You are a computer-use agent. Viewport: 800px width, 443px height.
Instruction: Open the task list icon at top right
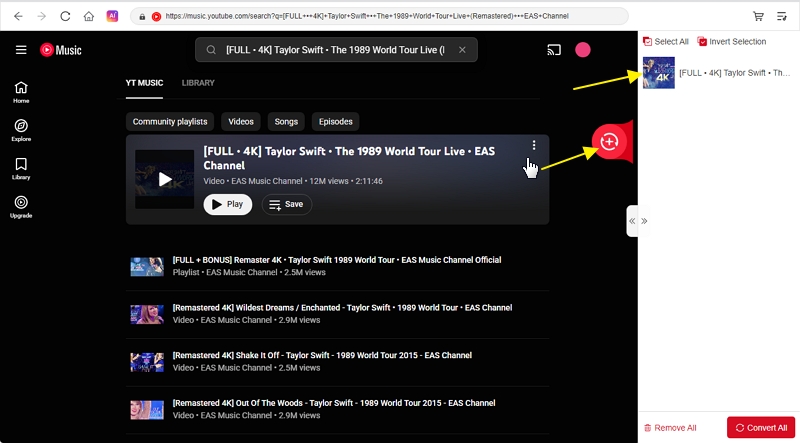click(782, 16)
